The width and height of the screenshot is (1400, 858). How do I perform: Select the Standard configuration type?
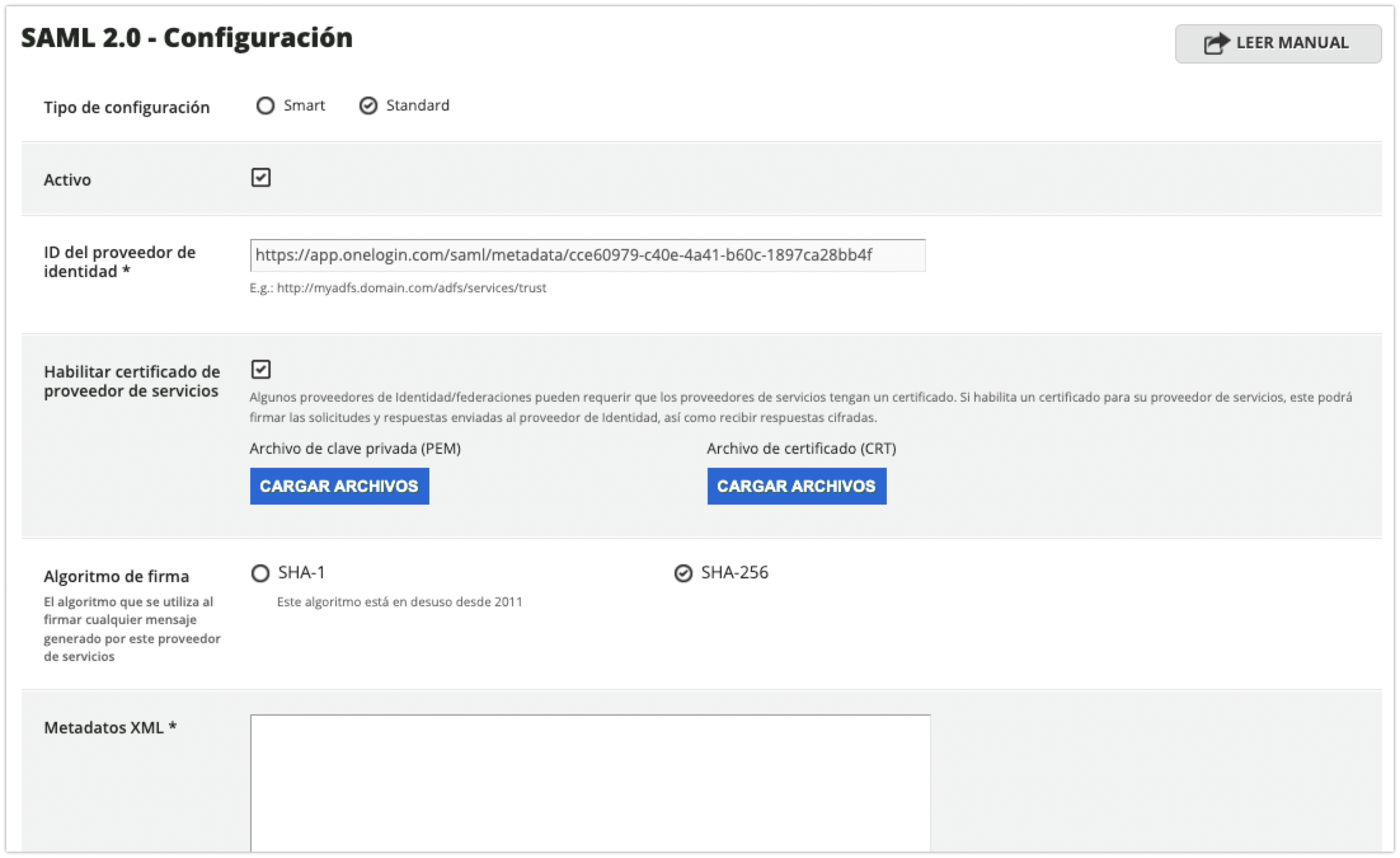point(369,106)
